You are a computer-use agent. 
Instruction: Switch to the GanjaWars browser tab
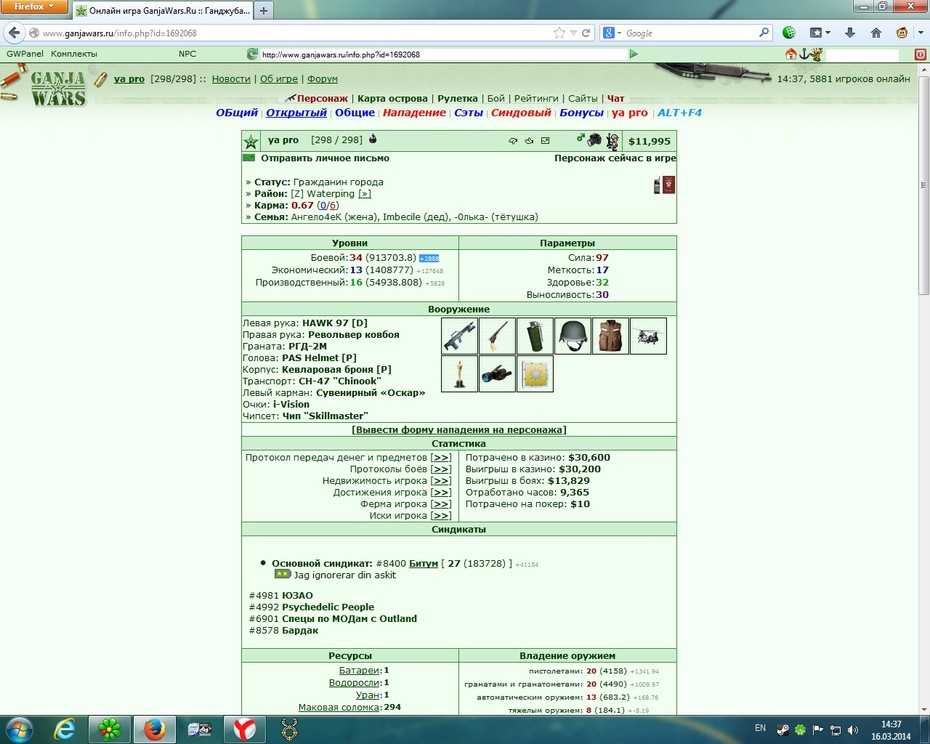[164, 11]
